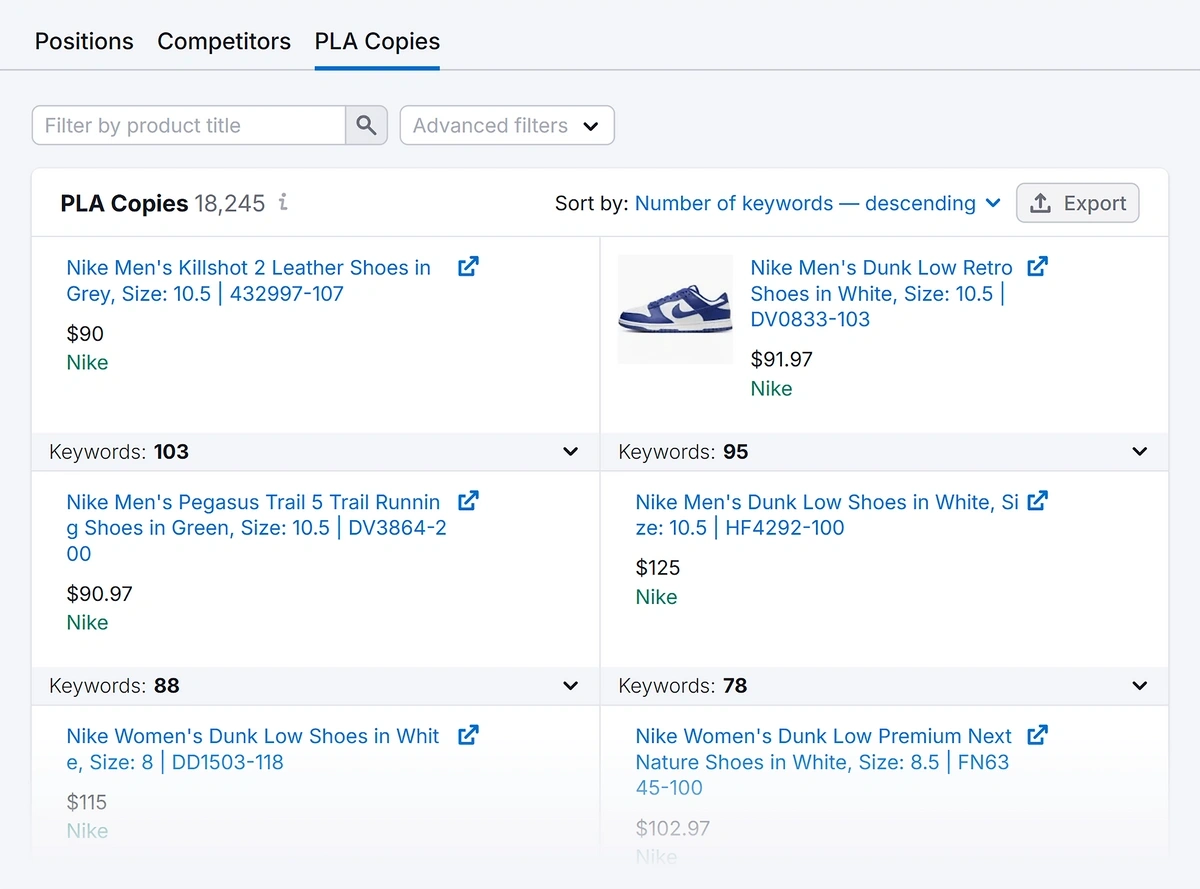Screen dimensions: 1200x889
Task: Open external link for Dunk Low Retro Shoes
Action: coord(1038,267)
